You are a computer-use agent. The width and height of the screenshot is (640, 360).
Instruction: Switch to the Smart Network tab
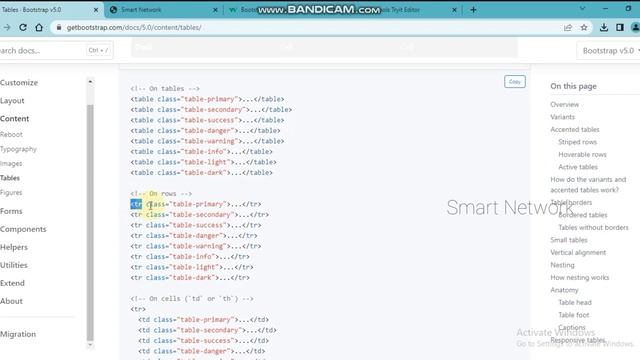click(163, 9)
